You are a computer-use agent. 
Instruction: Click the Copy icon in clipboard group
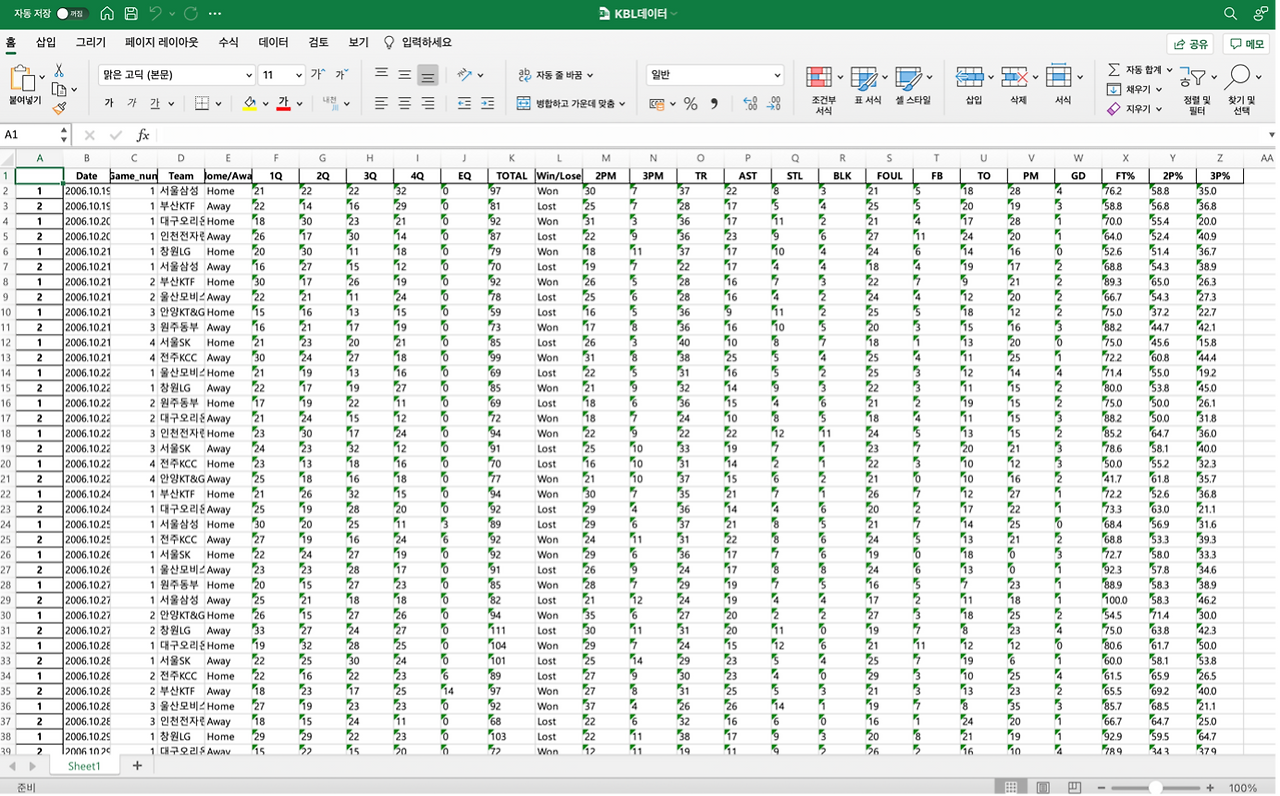click(x=59, y=89)
